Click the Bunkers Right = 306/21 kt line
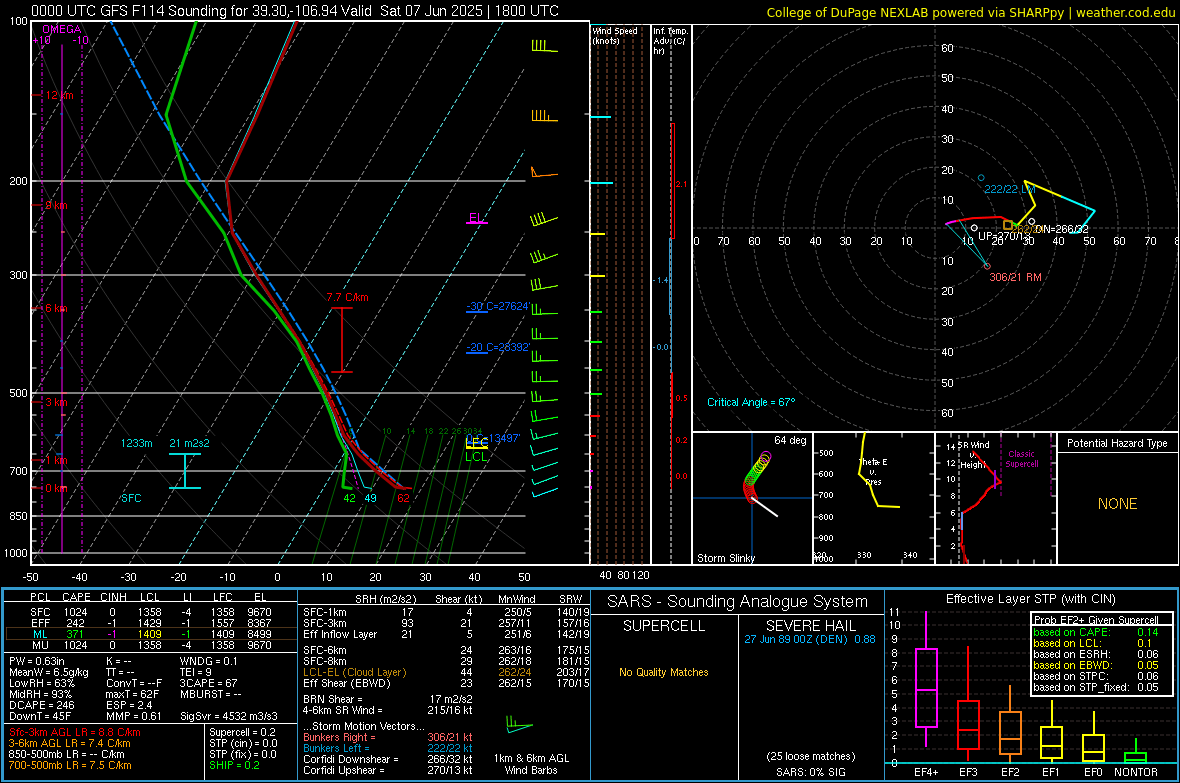 point(388,737)
